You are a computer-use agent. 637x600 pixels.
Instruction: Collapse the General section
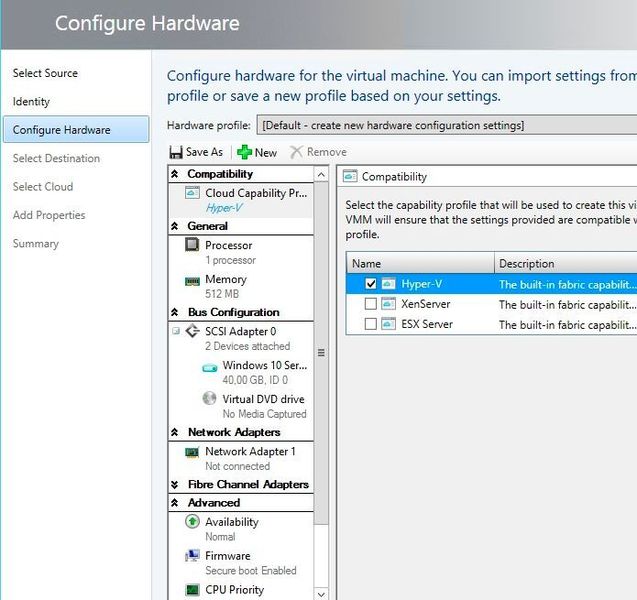tap(175, 226)
